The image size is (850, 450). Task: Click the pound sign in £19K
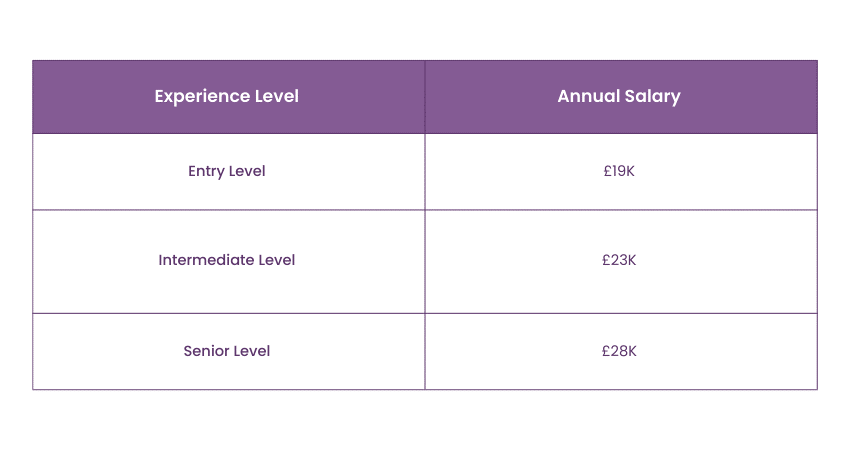[x=607, y=171]
